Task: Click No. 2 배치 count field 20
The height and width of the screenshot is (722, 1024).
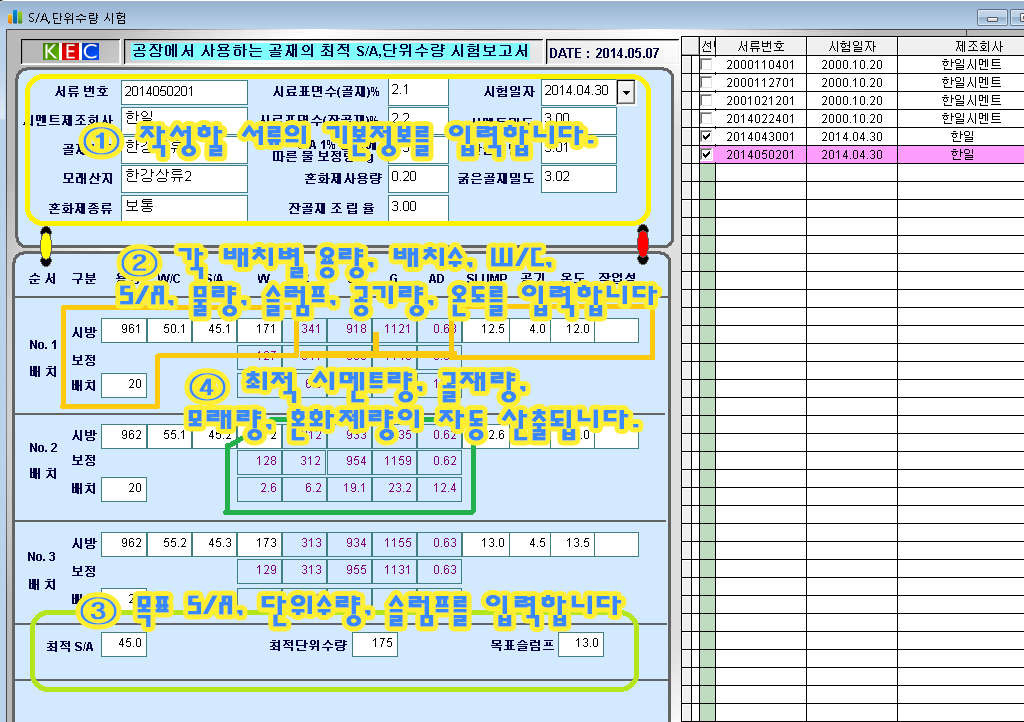Action: 123,489
